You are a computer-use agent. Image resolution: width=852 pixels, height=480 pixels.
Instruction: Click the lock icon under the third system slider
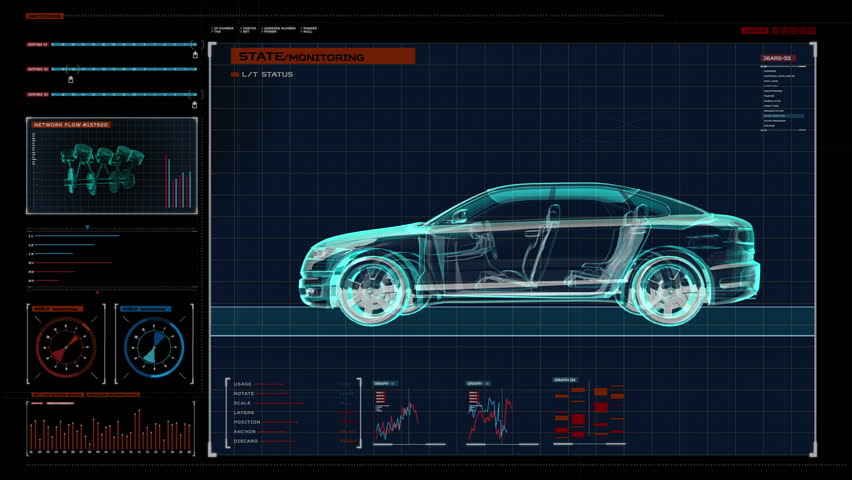click(x=194, y=105)
